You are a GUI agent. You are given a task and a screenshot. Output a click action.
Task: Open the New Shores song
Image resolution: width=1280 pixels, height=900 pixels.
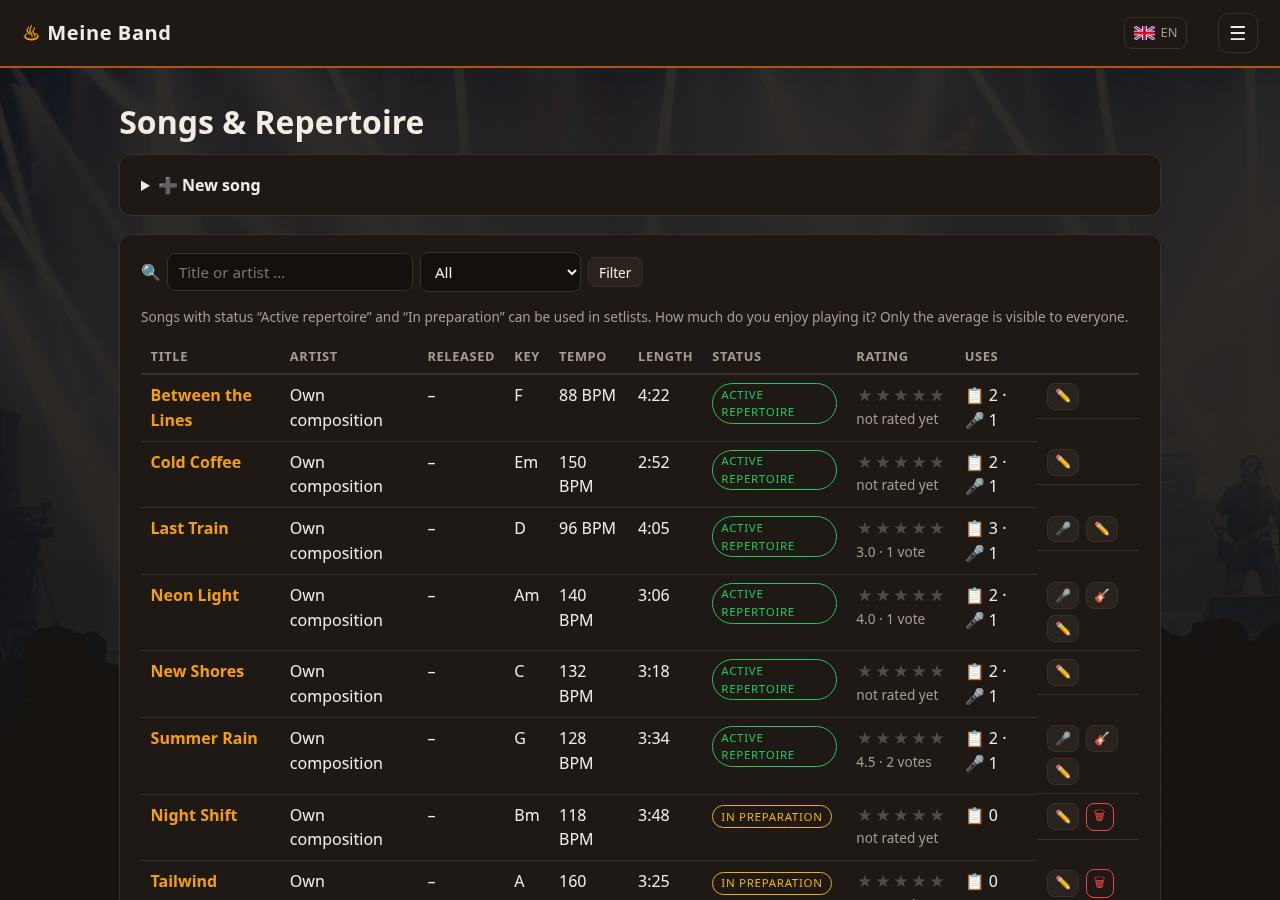pyautogui.click(x=197, y=671)
